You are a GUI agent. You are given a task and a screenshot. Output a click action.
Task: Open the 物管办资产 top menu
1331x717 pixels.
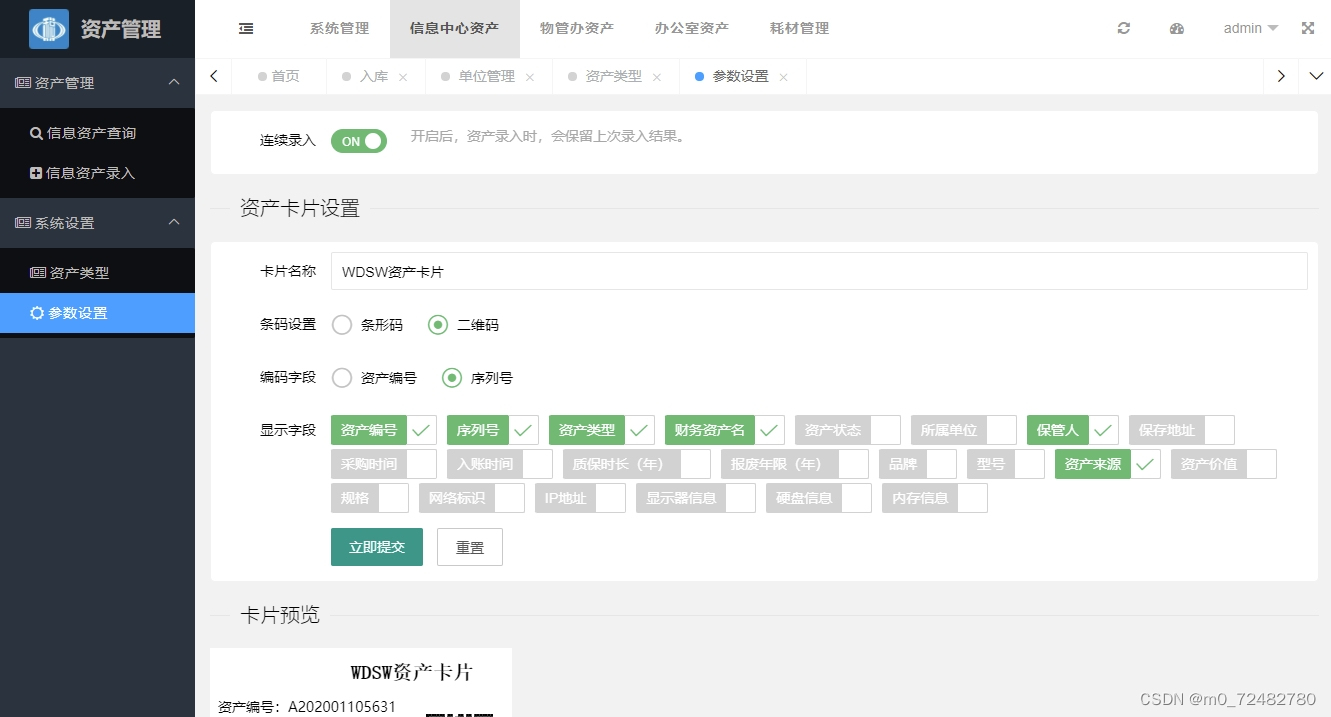(577, 29)
